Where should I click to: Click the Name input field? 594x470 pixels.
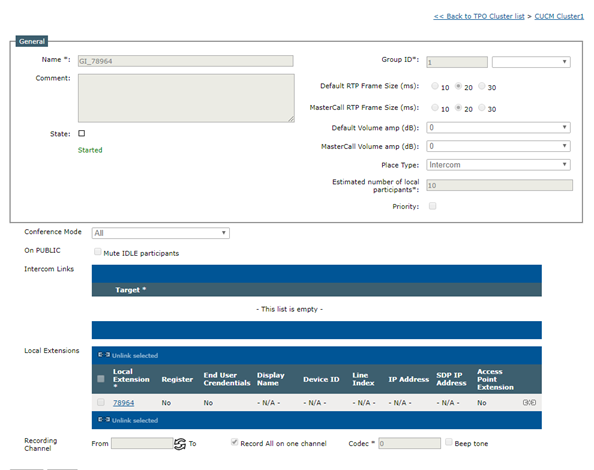coord(186,61)
